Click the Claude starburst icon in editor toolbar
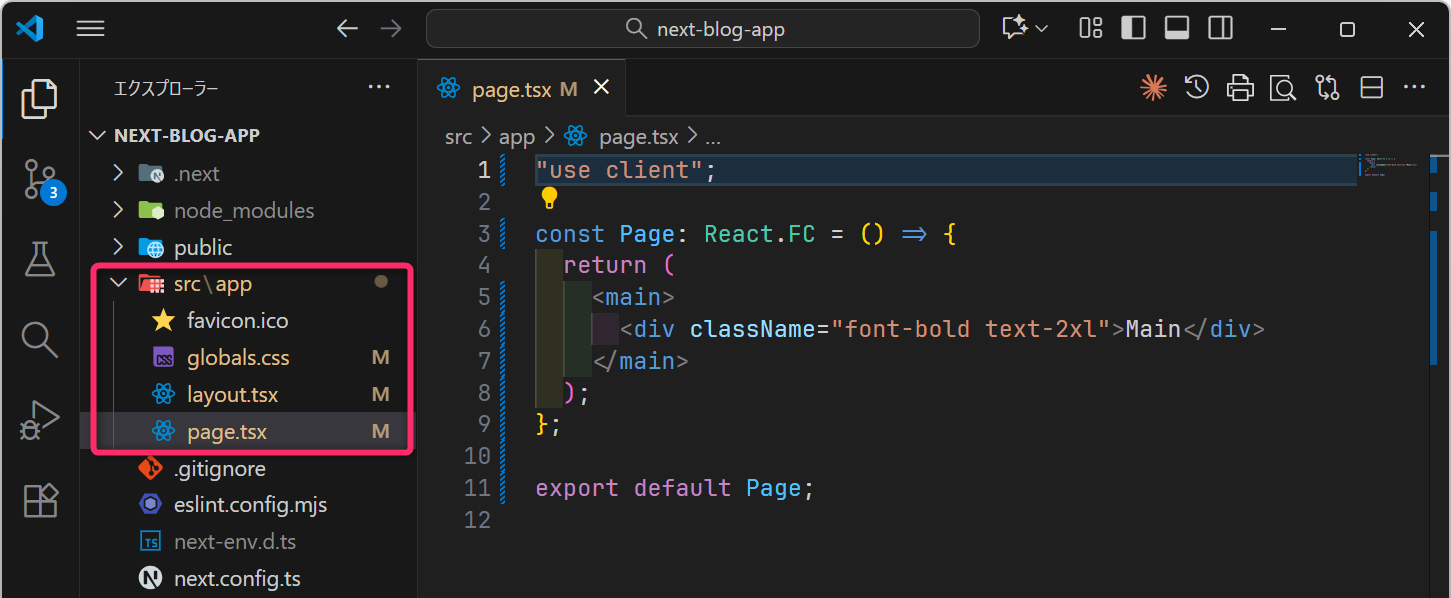The height and width of the screenshot is (598, 1451). point(1154,88)
